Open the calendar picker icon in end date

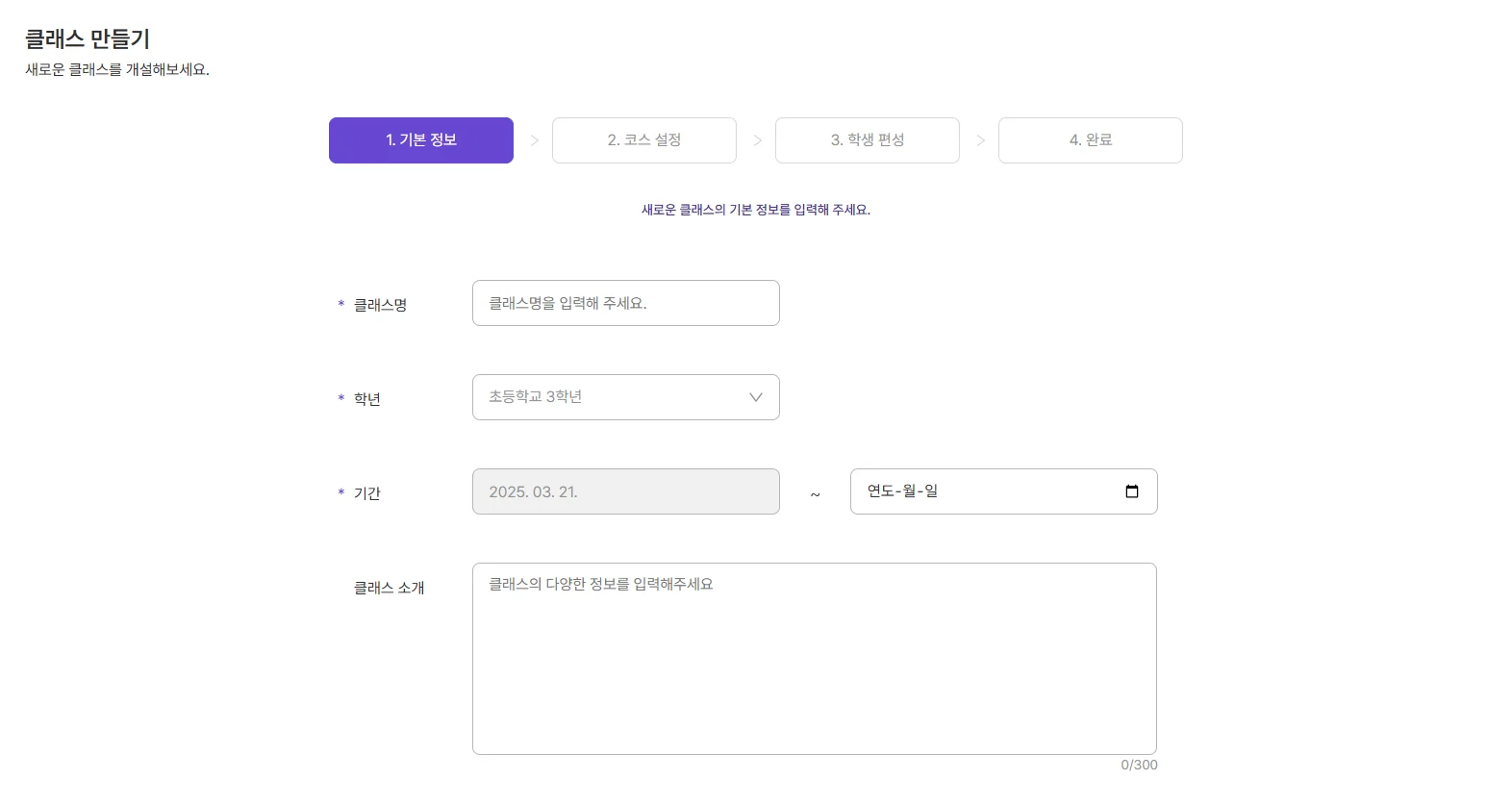tap(1131, 491)
